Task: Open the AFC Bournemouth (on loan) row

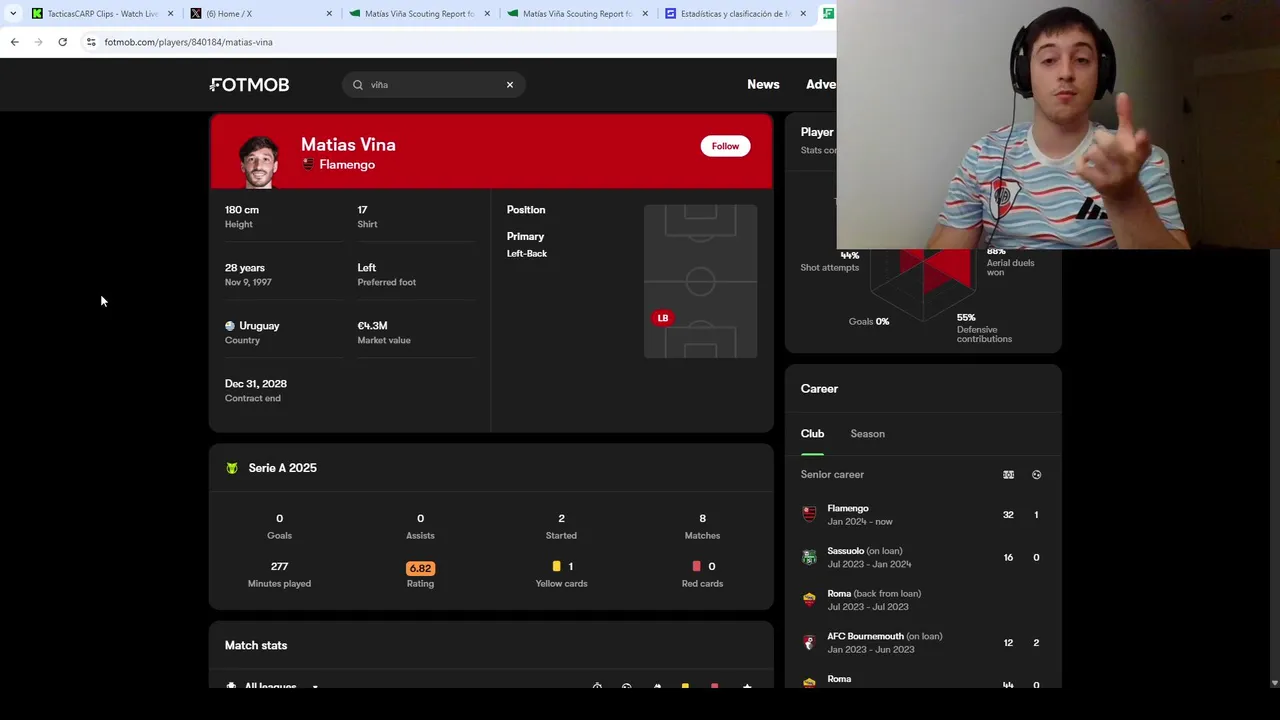Action: pos(922,643)
